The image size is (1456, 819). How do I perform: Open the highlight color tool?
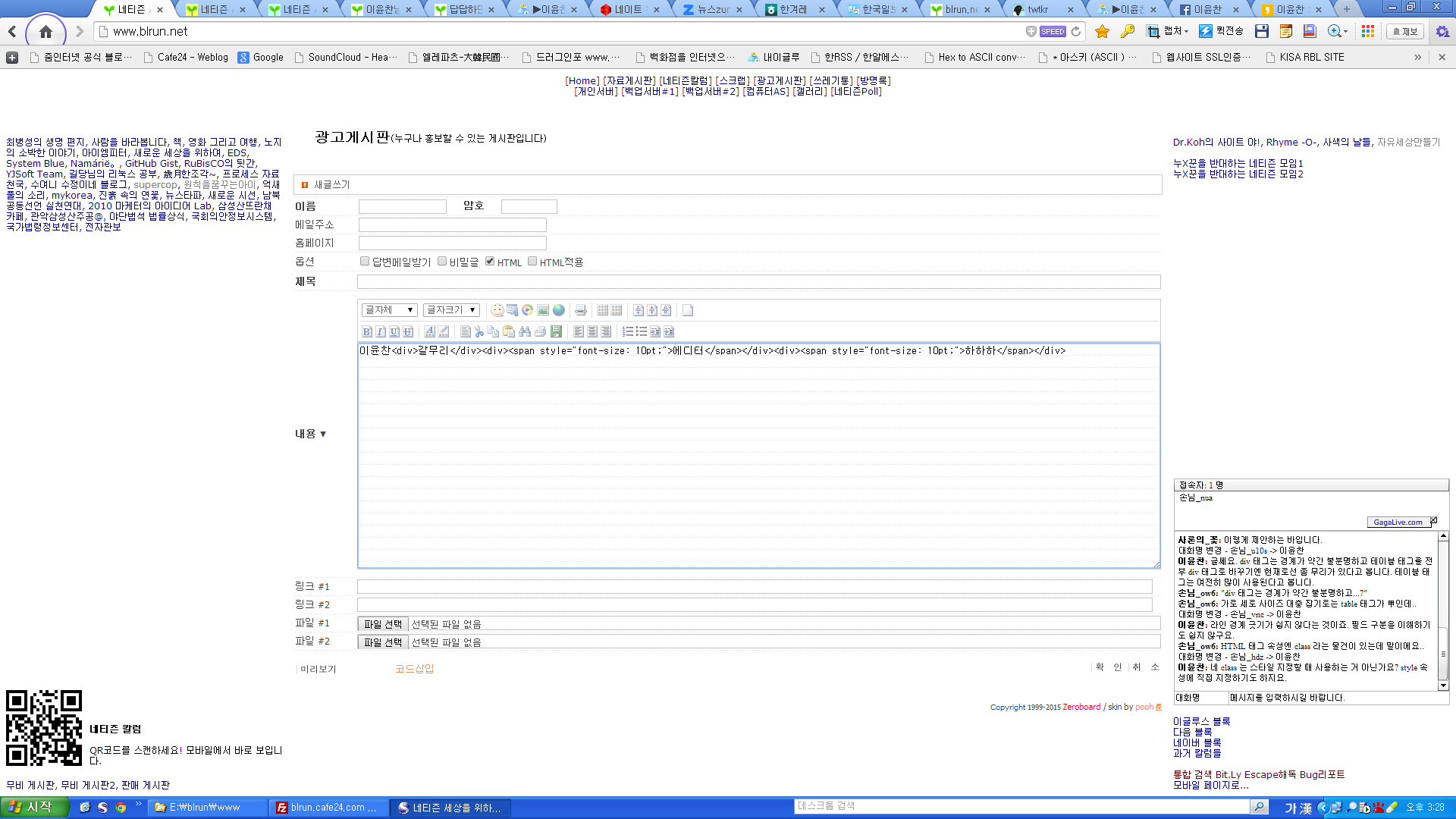click(444, 331)
